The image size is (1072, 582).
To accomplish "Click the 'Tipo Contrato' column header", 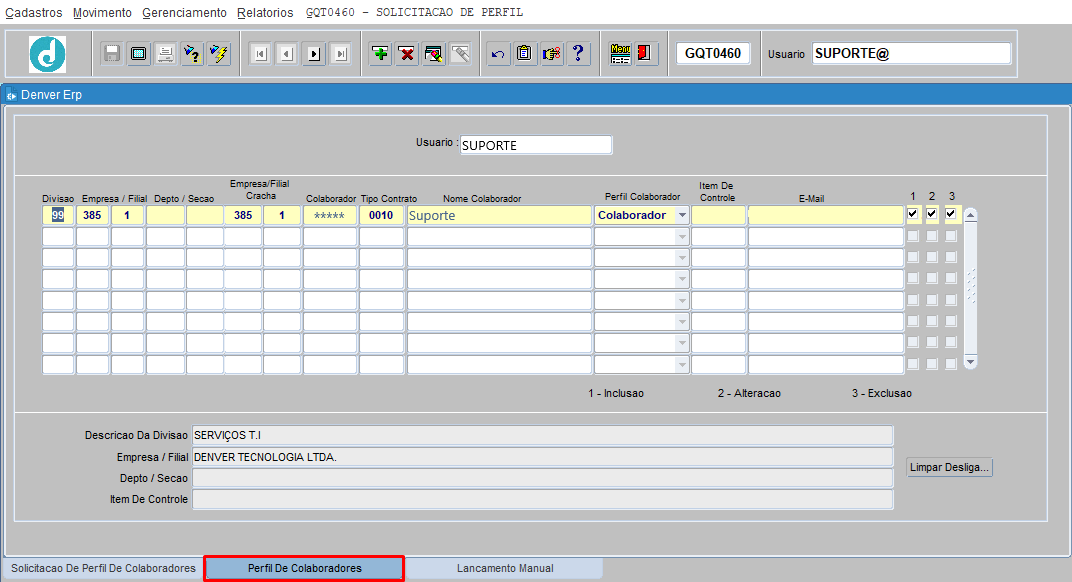I will click(x=389, y=199).
